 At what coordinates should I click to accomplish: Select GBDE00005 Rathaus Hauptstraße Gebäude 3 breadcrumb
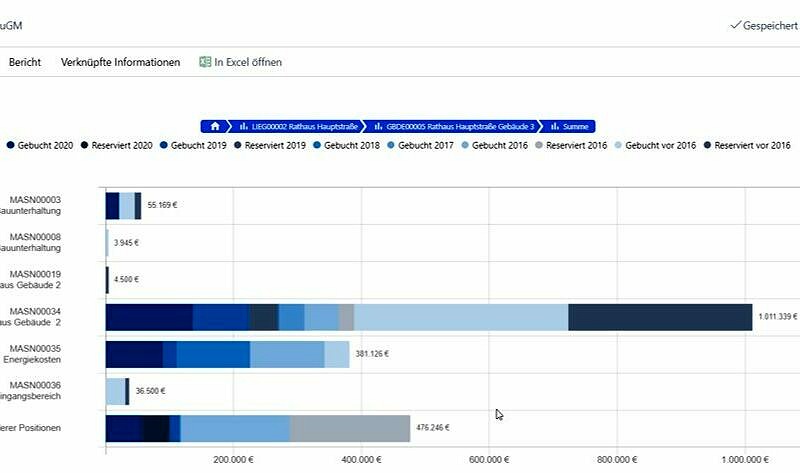tap(454, 126)
